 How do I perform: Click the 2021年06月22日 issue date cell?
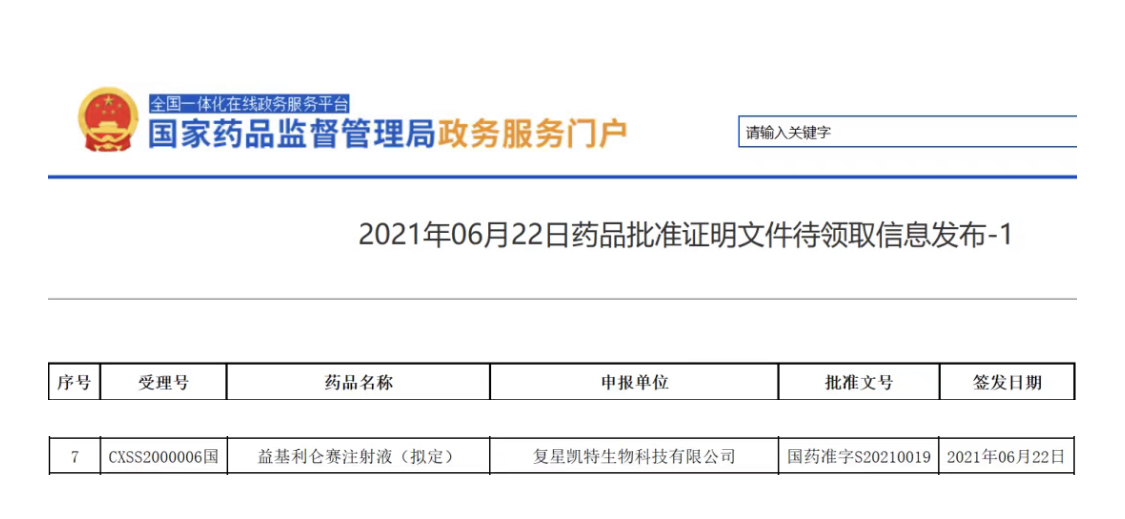point(1007,457)
